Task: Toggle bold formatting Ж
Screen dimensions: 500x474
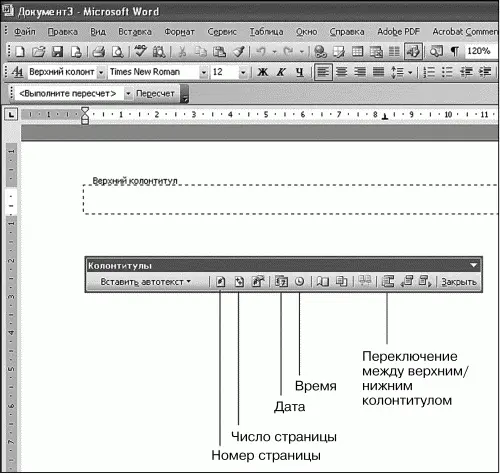Action: 263,72
